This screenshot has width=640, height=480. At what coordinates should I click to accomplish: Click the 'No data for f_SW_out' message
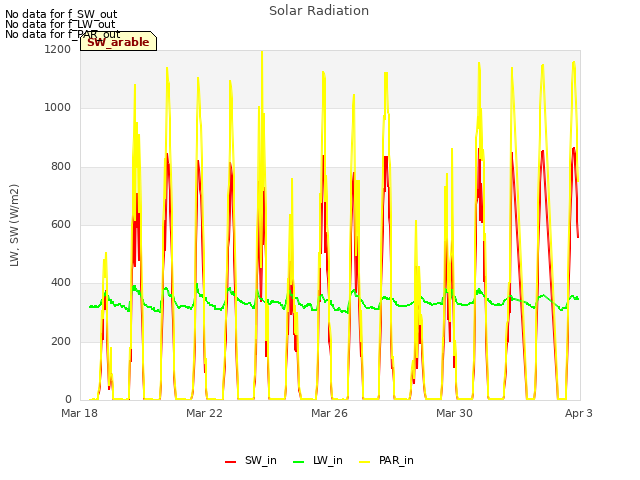[x=61, y=14]
